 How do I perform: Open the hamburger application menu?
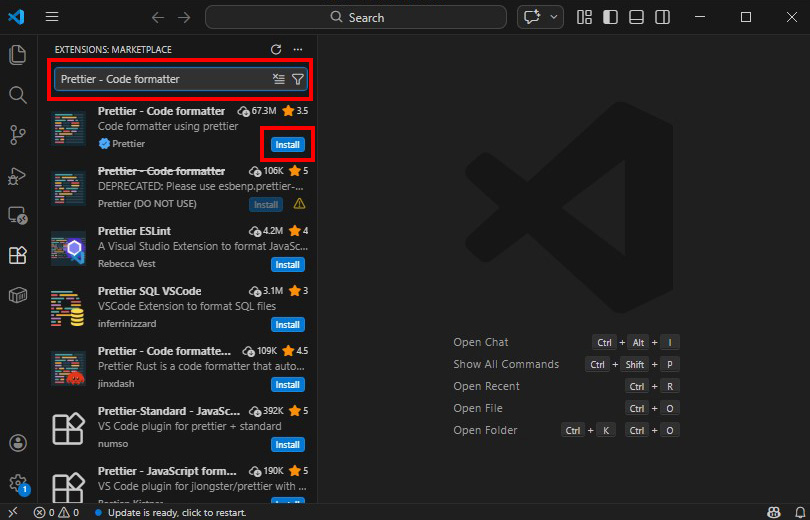coord(52,17)
